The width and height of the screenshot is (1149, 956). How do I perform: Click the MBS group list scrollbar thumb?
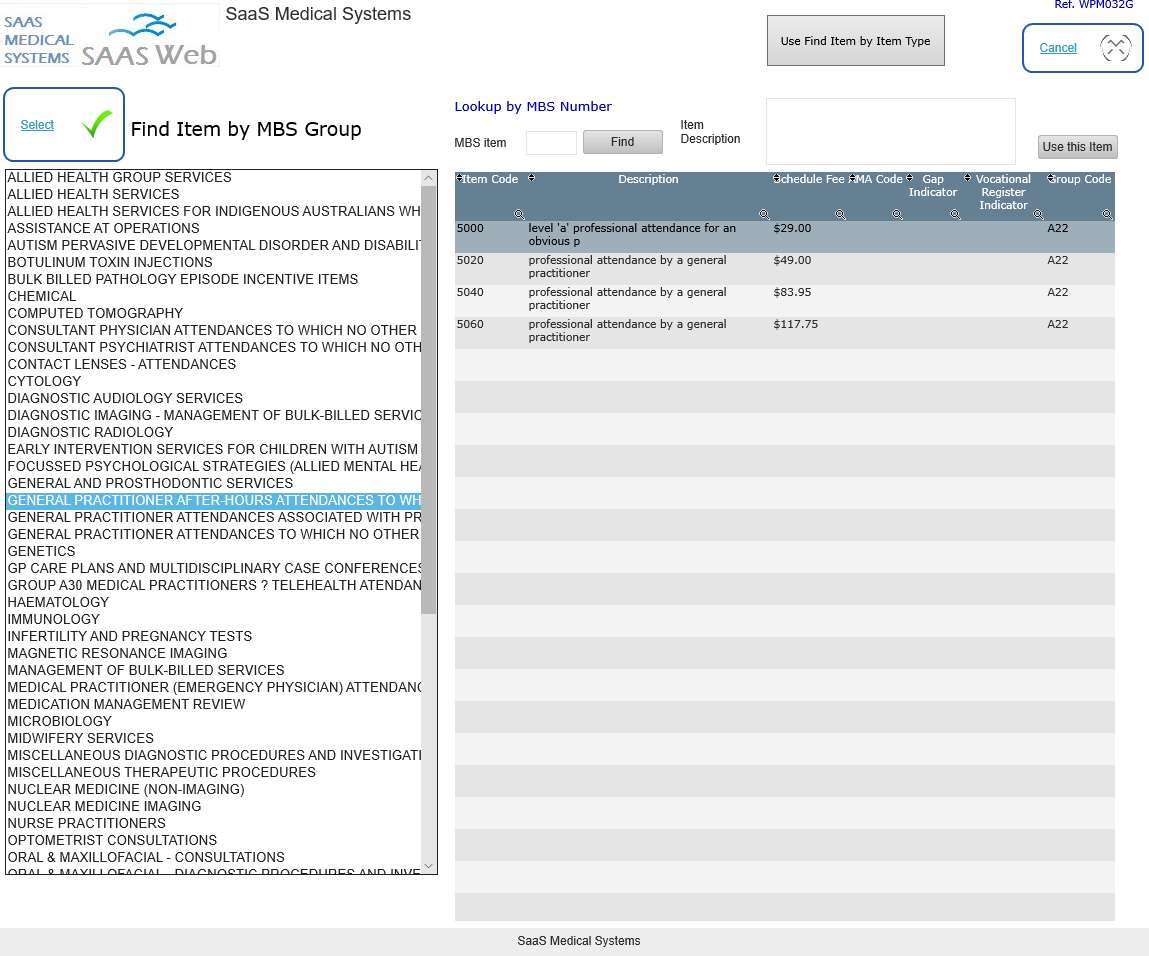coord(429,399)
